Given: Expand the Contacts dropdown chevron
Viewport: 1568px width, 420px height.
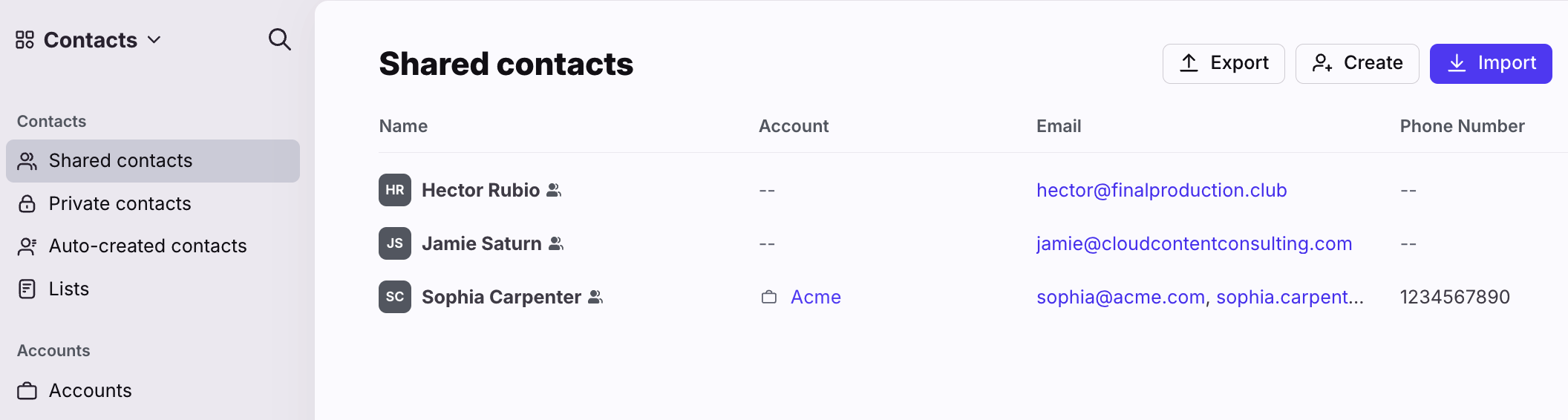Looking at the screenshot, I should click(154, 40).
